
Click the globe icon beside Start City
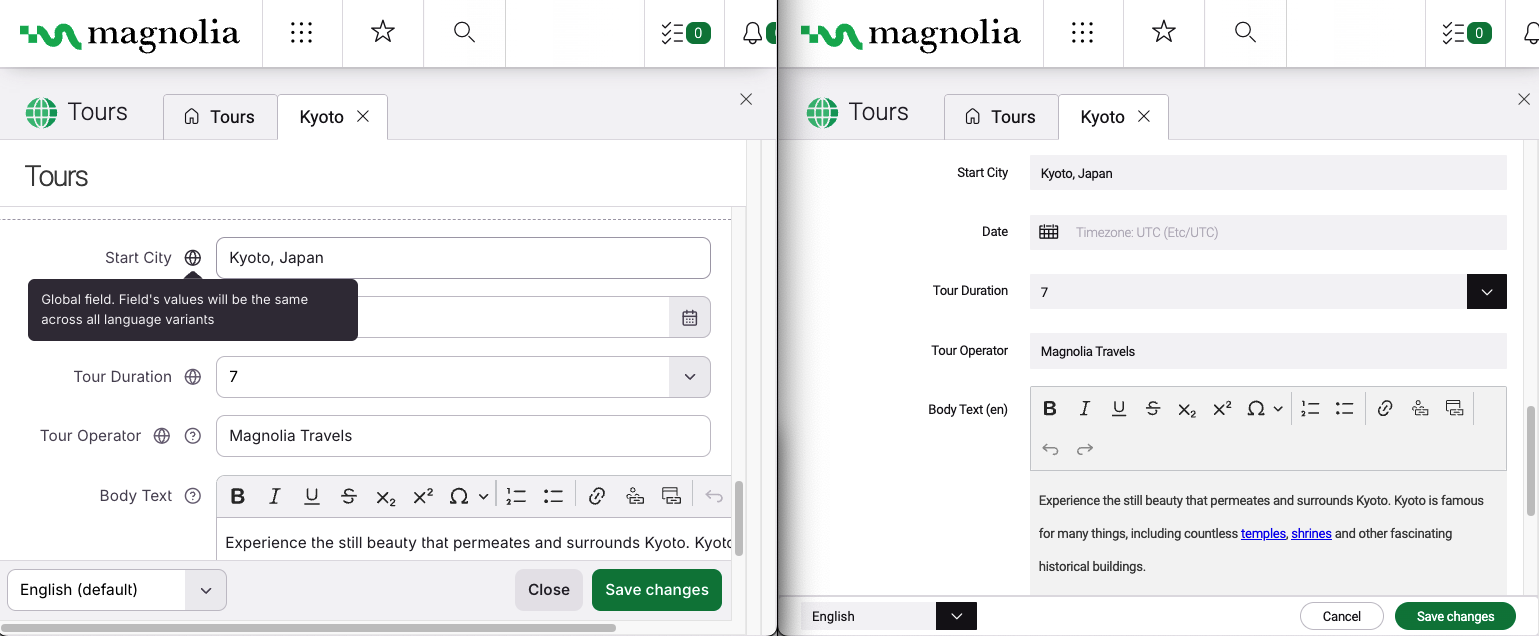click(x=193, y=258)
